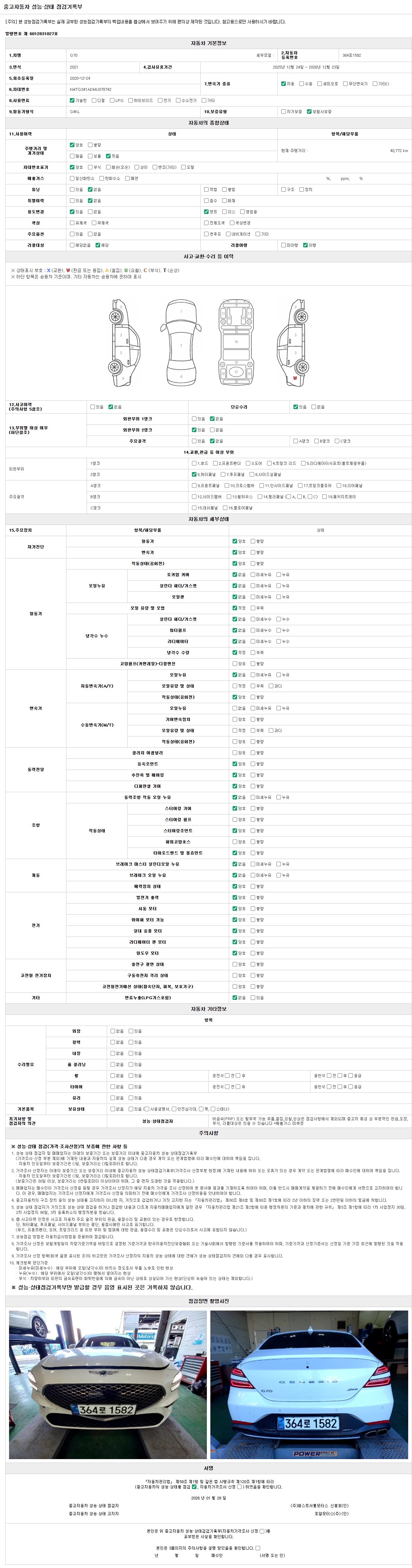This screenshot has height=1568, width=412.
Task: Click the red W mark on the diagram
Action: coord(295,378)
